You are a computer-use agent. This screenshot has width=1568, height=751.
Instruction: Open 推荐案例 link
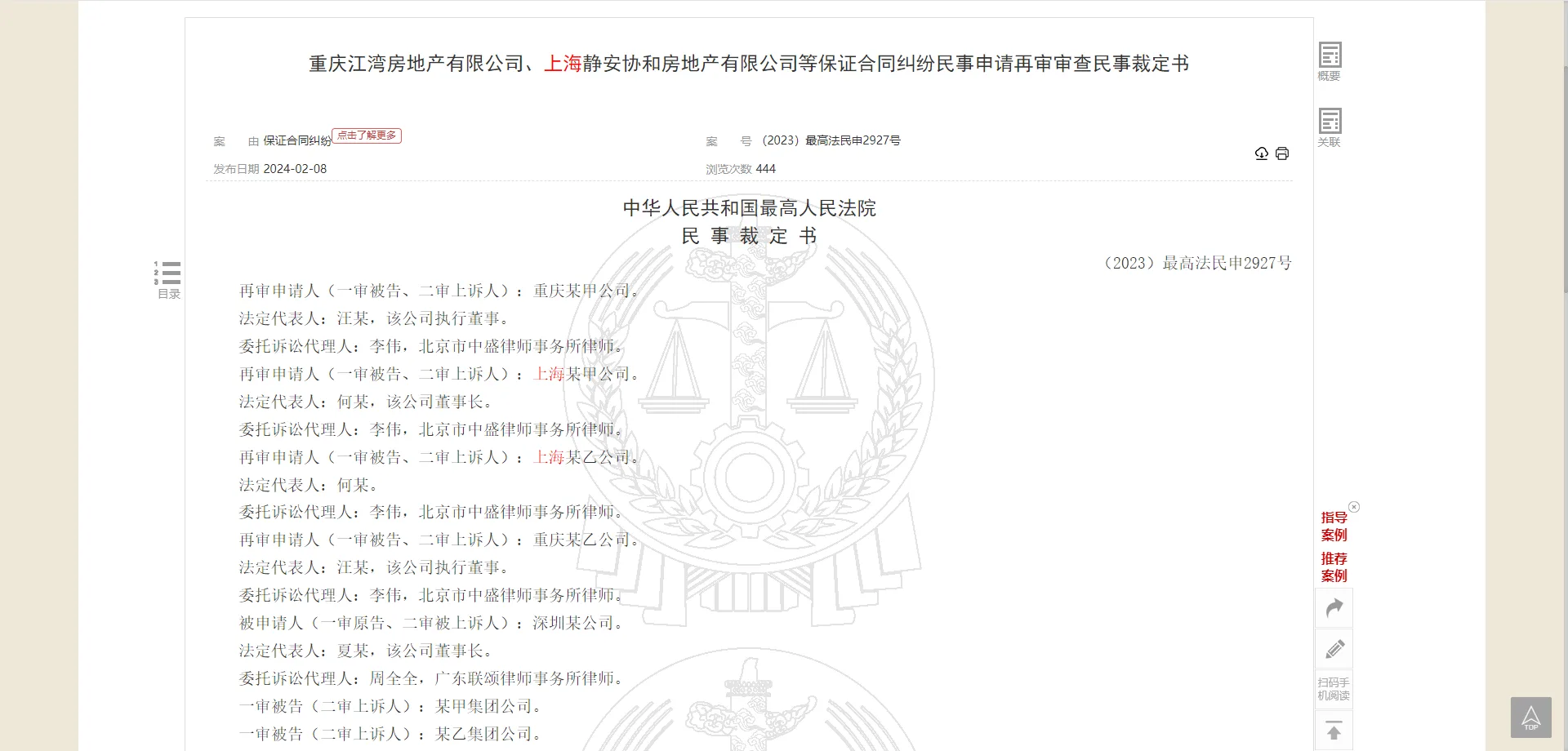coord(1334,567)
